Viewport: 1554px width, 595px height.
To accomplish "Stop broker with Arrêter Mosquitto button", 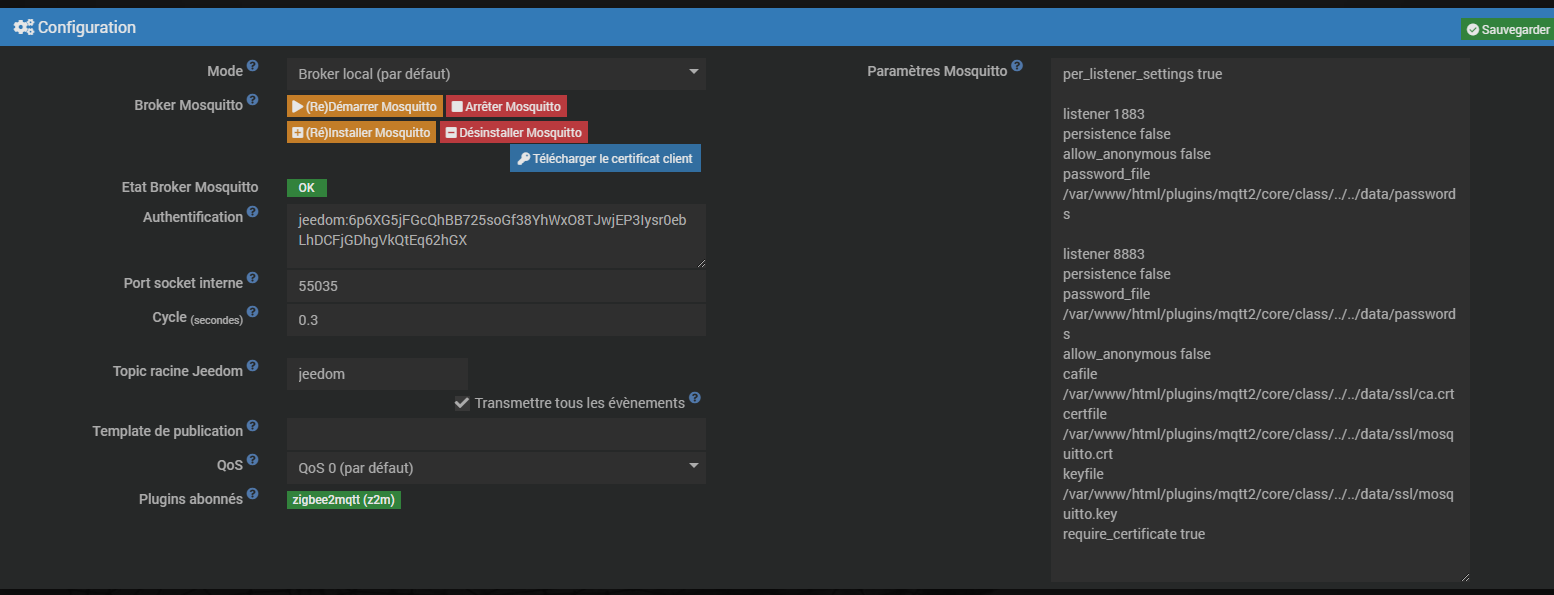I will [506, 106].
